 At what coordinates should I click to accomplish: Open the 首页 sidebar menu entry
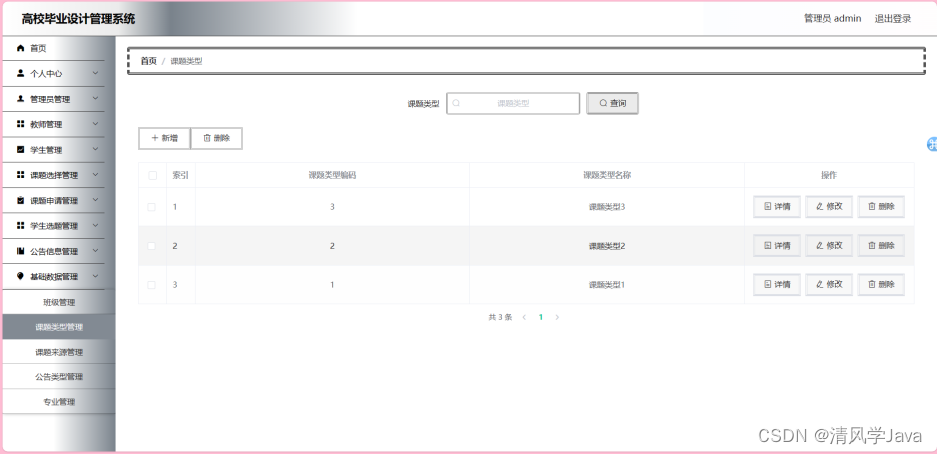(53, 48)
